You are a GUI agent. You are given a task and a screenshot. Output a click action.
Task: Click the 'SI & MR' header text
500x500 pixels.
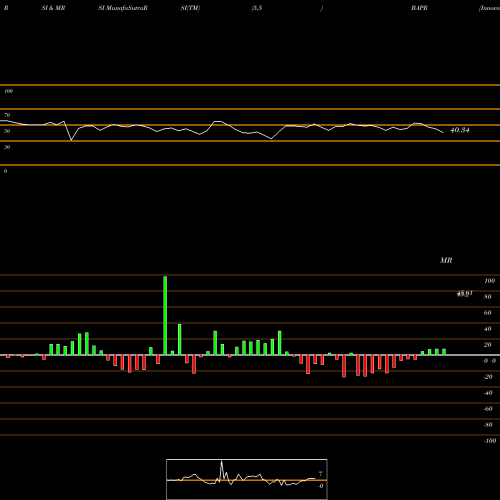coord(53,8)
